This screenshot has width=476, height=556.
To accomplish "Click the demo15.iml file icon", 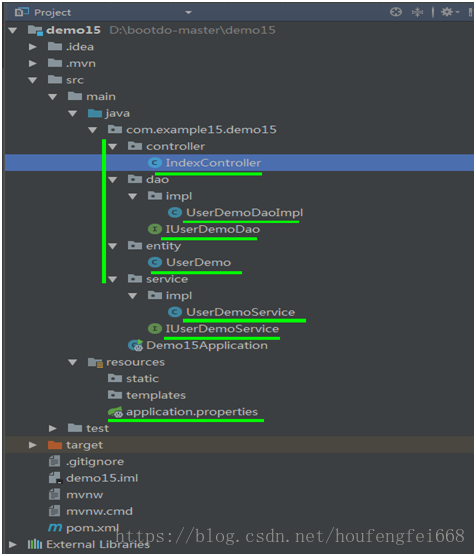I will (55, 478).
